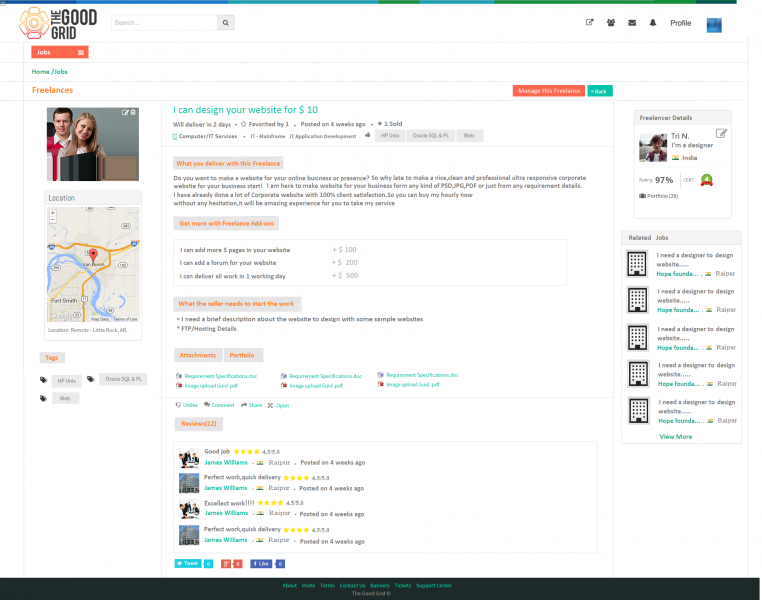
Task: Click in the Search input field
Action: coord(164,22)
